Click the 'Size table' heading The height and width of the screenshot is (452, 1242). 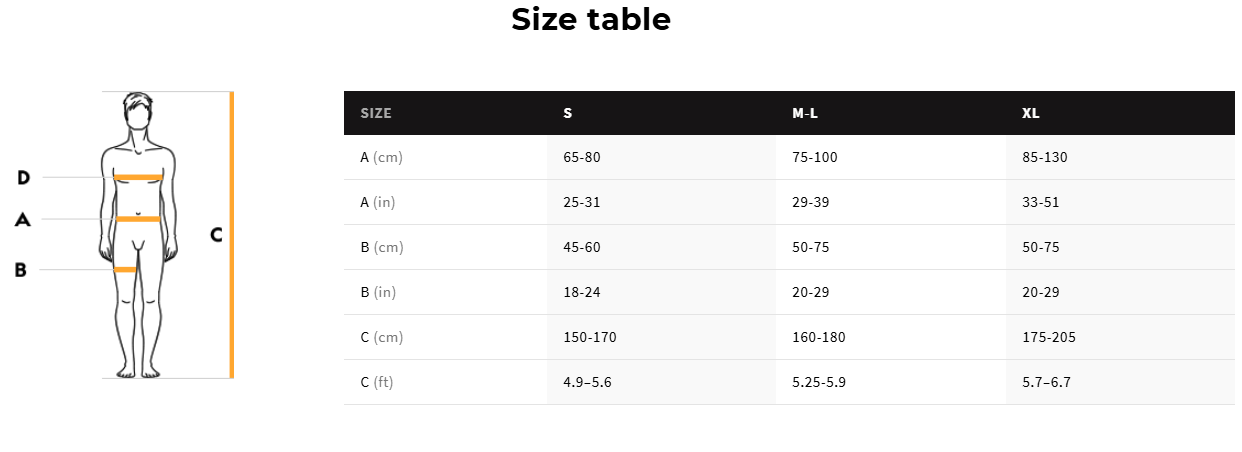pos(590,19)
